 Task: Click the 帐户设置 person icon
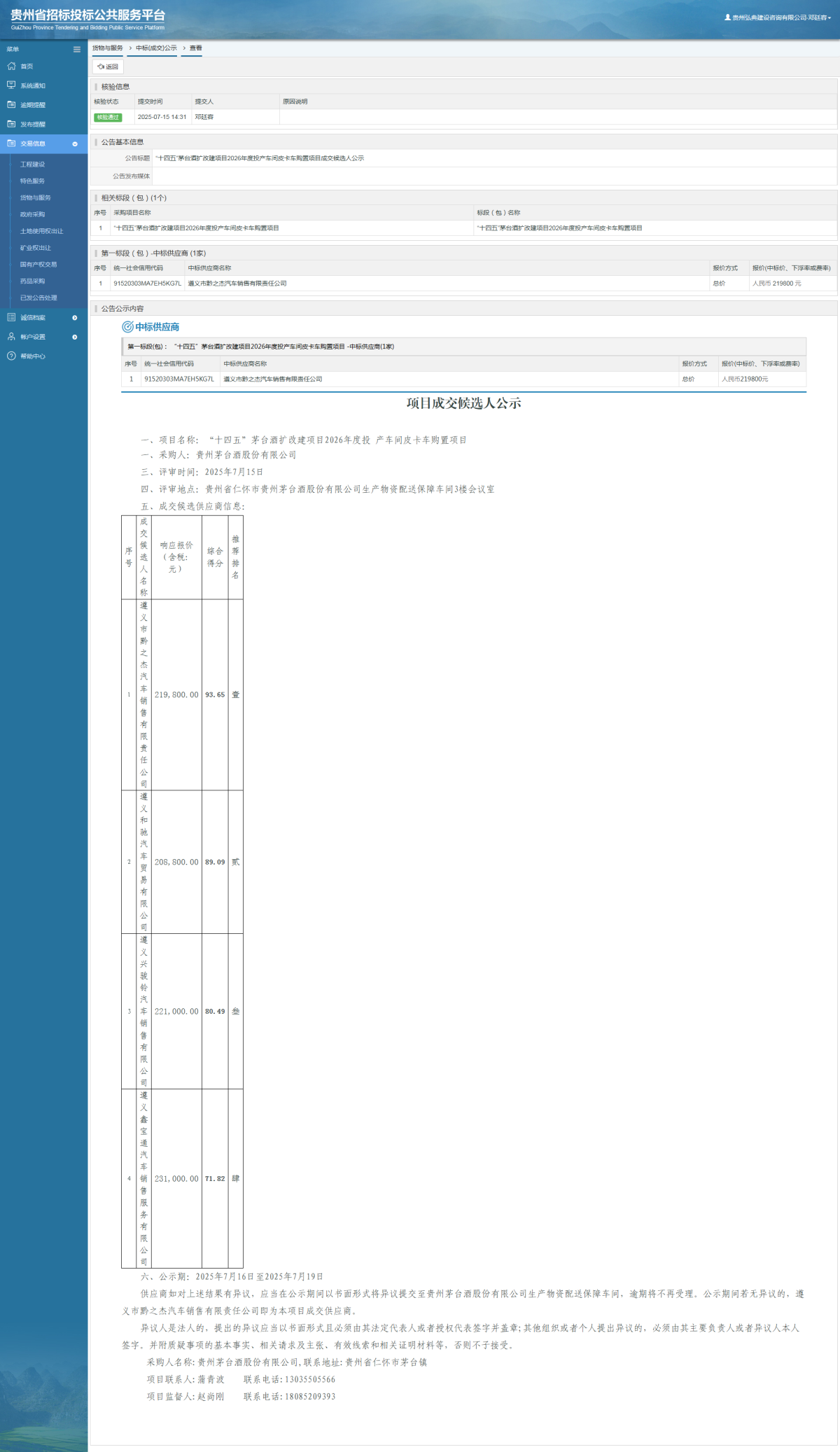[11, 337]
